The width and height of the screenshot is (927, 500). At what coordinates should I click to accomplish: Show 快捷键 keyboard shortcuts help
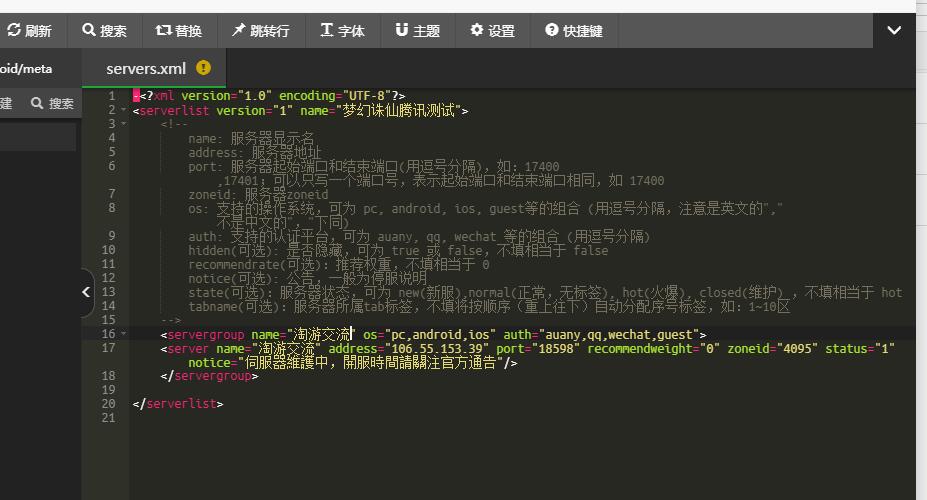click(573, 31)
